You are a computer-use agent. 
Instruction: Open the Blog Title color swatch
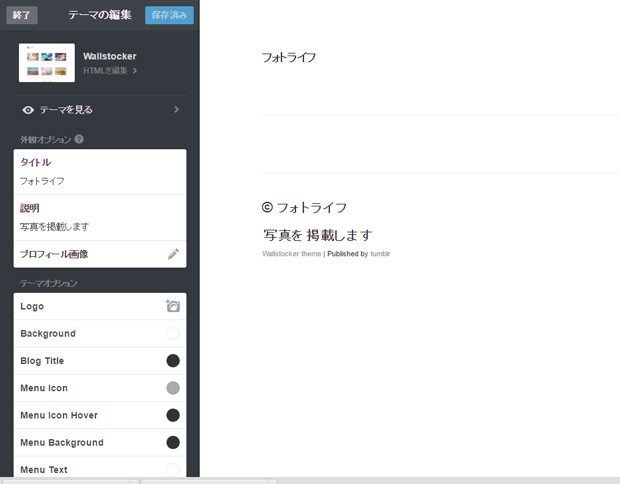pos(173,361)
